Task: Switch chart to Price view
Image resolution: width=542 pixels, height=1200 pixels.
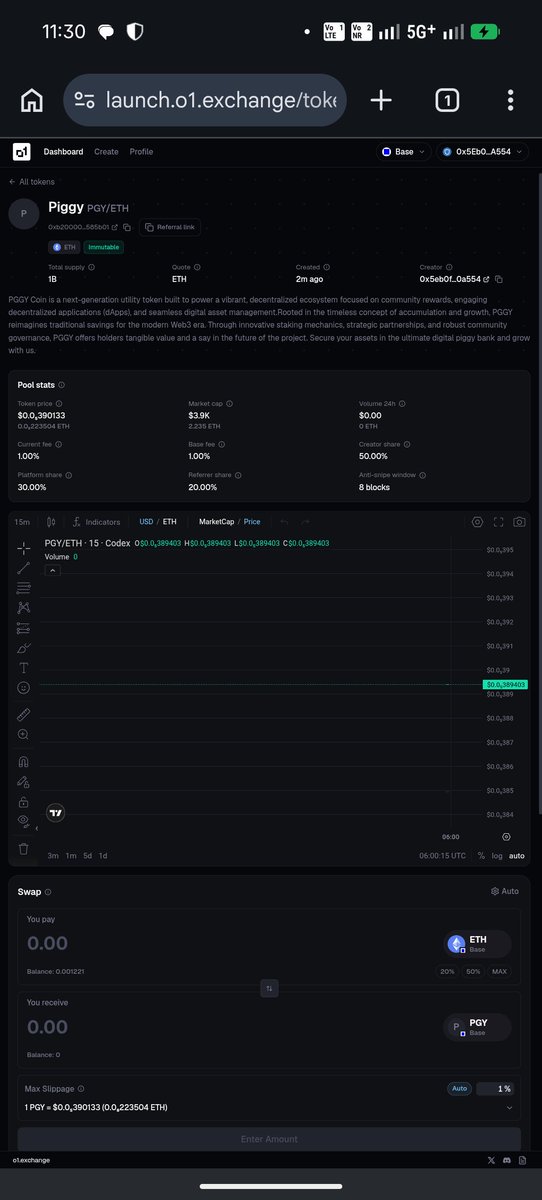Action: (252, 522)
